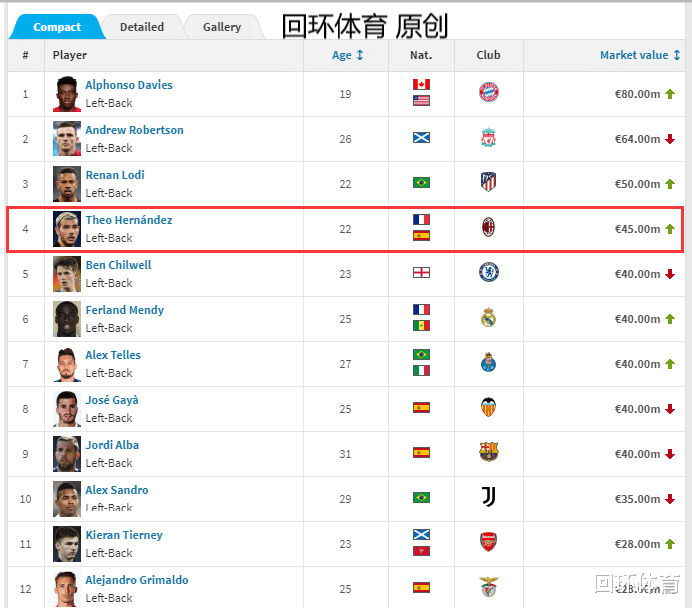
Task: Click the Bayern Munich club crest
Action: pyautogui.click(x=488, y=93)
